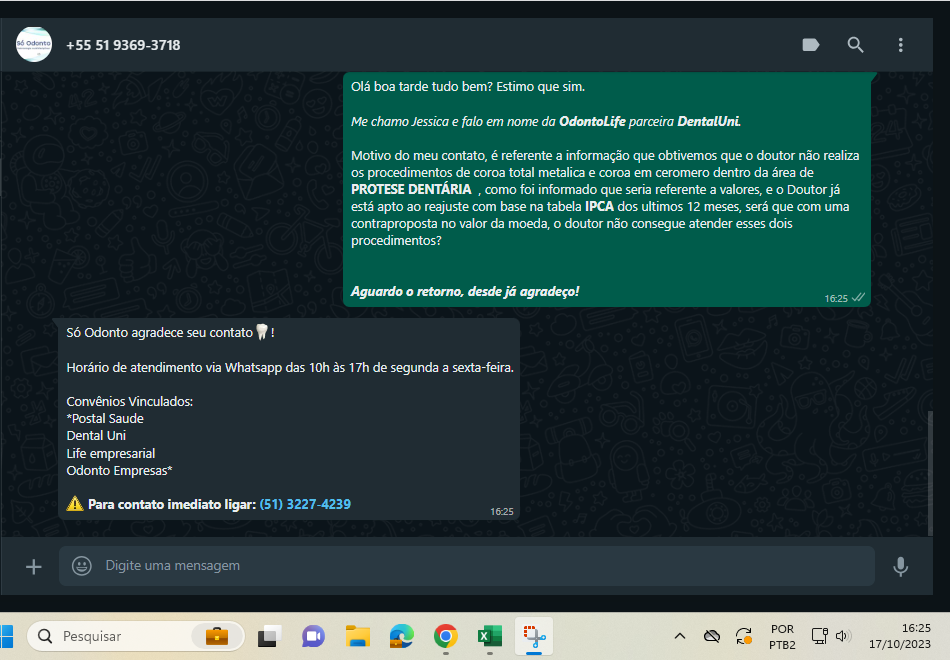The height and width of the screenshot is (660, 950).
Task: Click the received message 16:25 timestamp
Action: pos(502,512)
